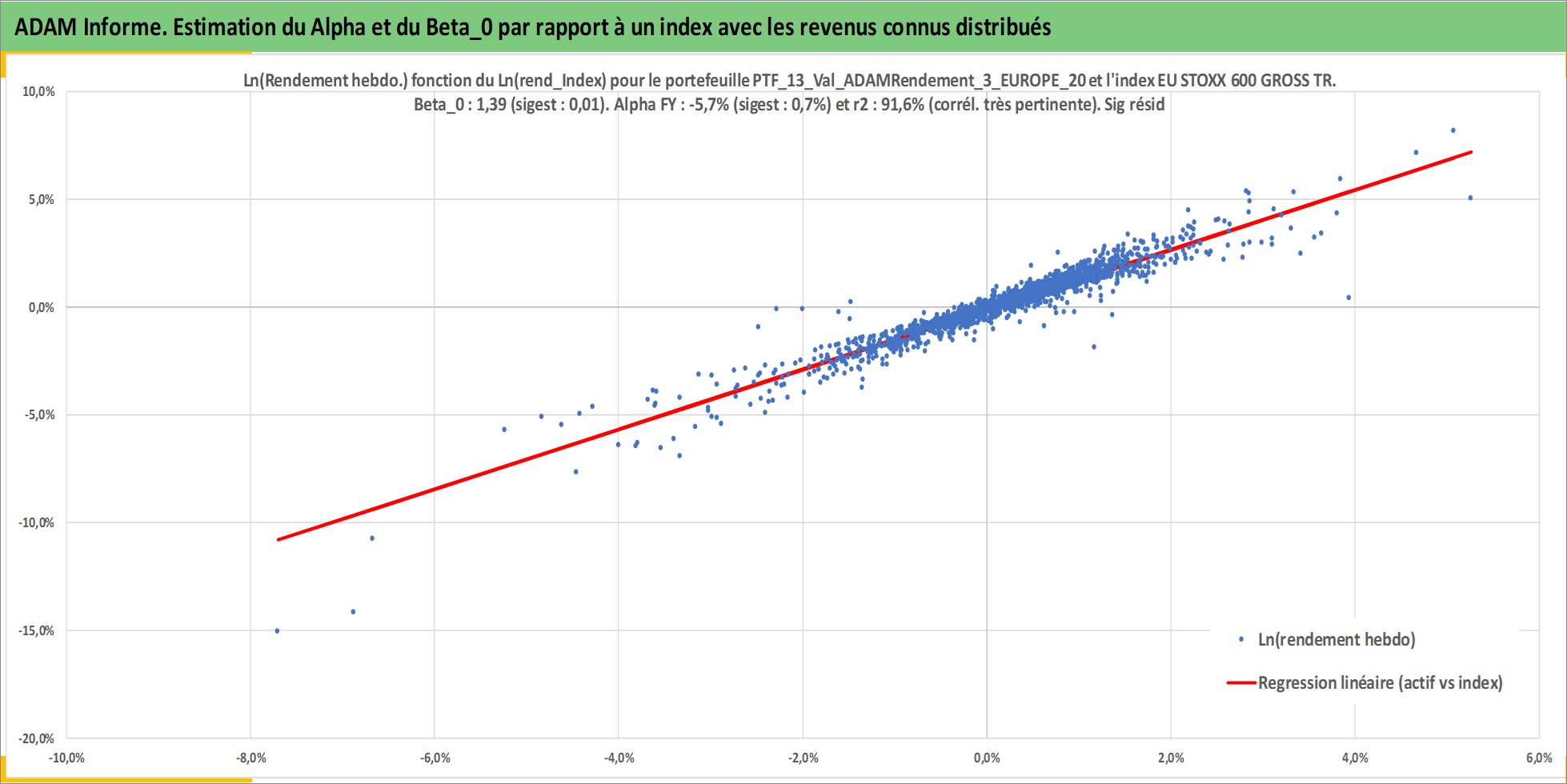This screenshot has width=1567, height=784.
Task: Click the -6,0% horizontal axis label
Action: click(435, 758)
